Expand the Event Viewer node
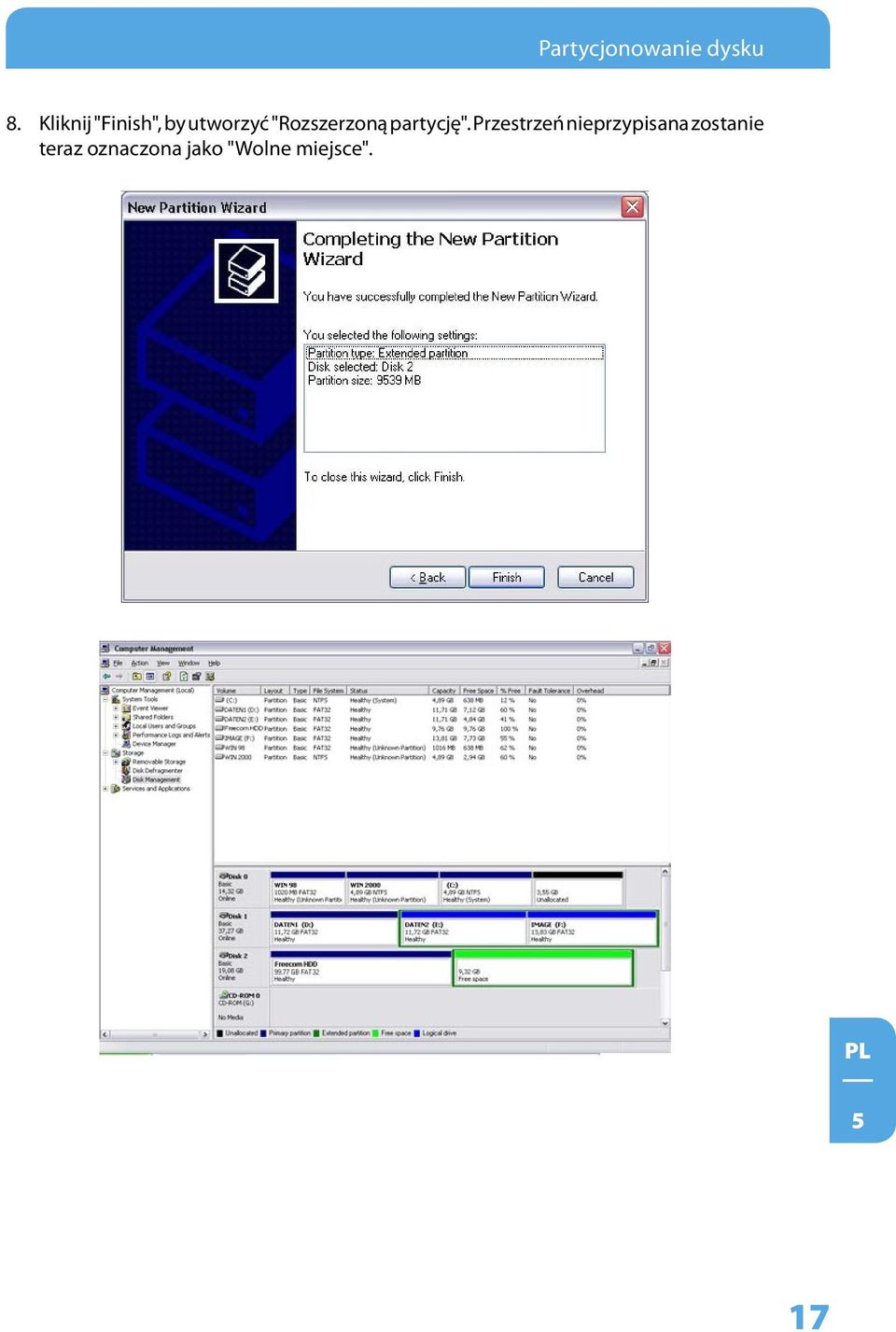 click(116, 708)
